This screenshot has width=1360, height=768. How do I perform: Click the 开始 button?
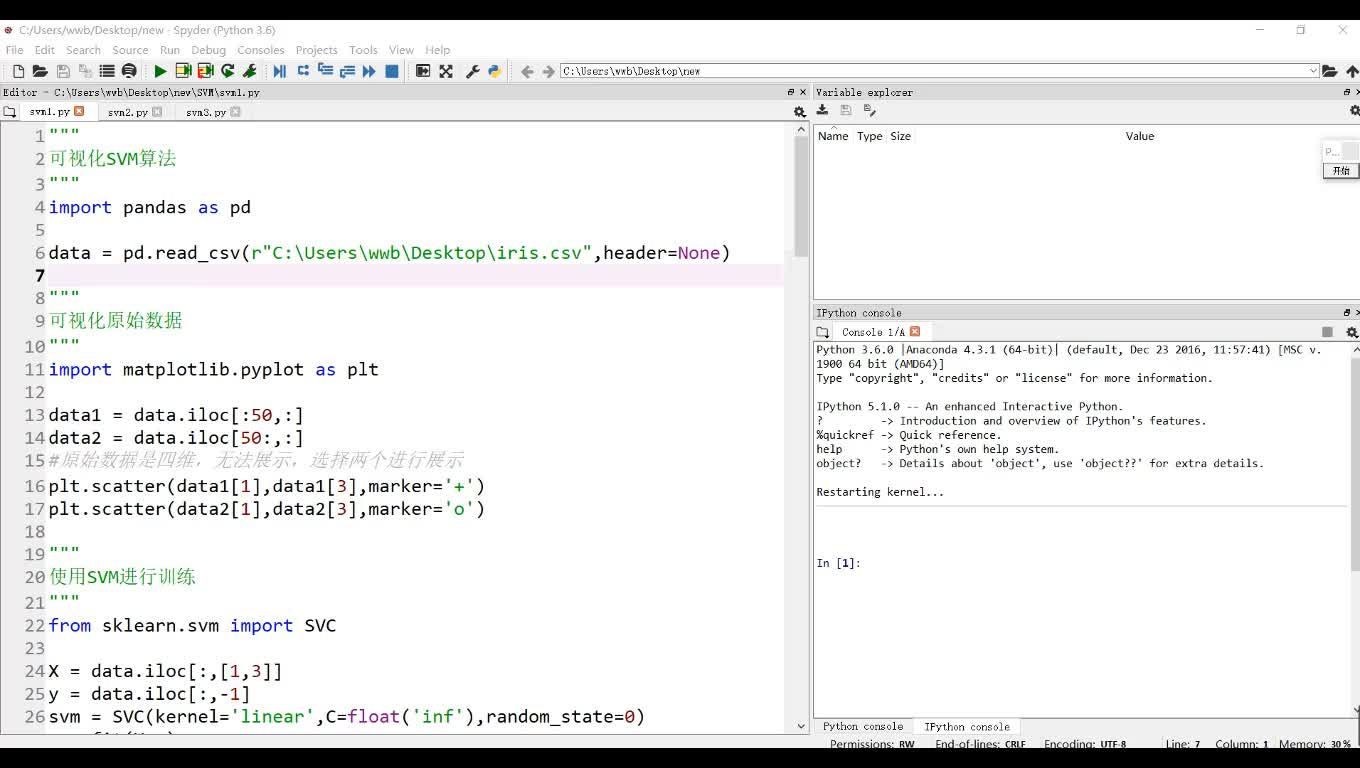1341,171
